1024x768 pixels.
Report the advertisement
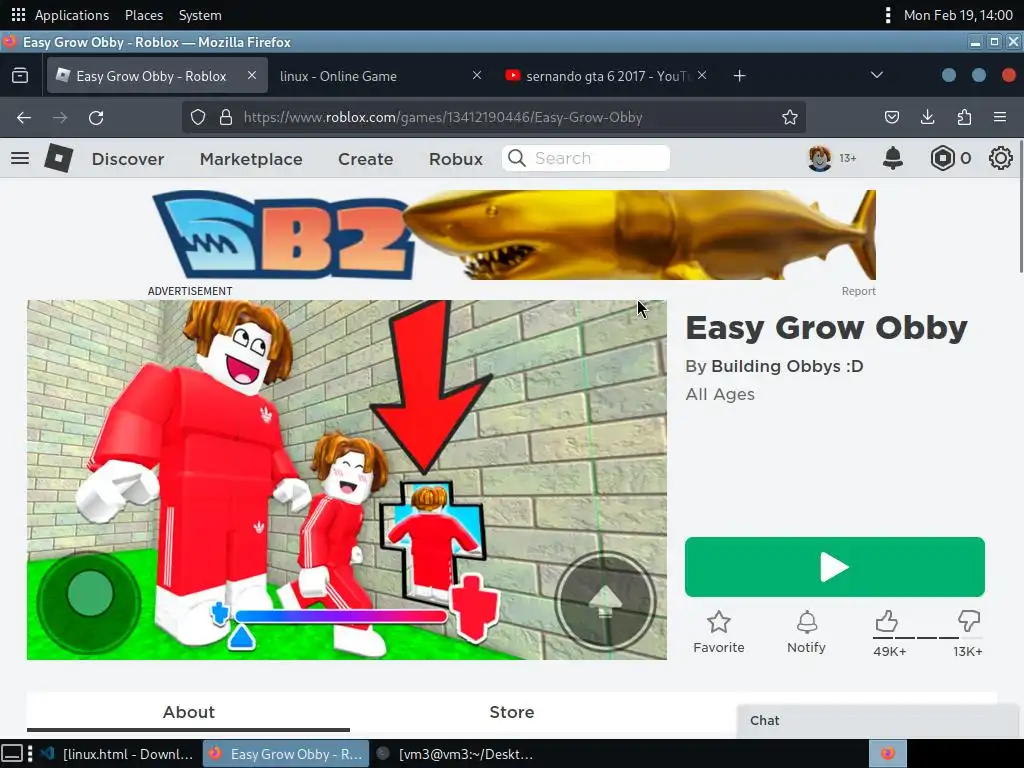tap(858, 291)
